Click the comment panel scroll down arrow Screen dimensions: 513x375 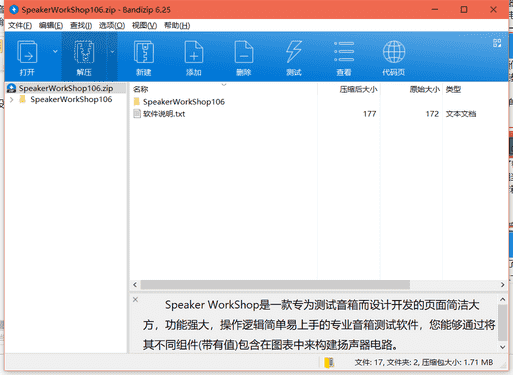click(502, 347)
